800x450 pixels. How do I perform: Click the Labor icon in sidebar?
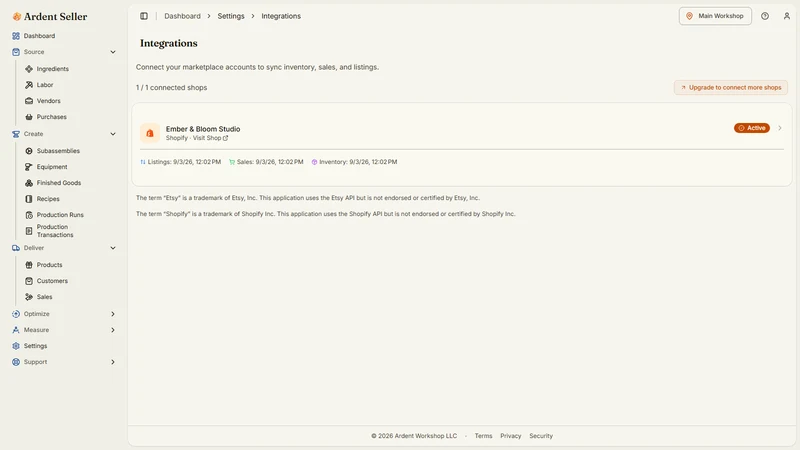pos(29,85)
